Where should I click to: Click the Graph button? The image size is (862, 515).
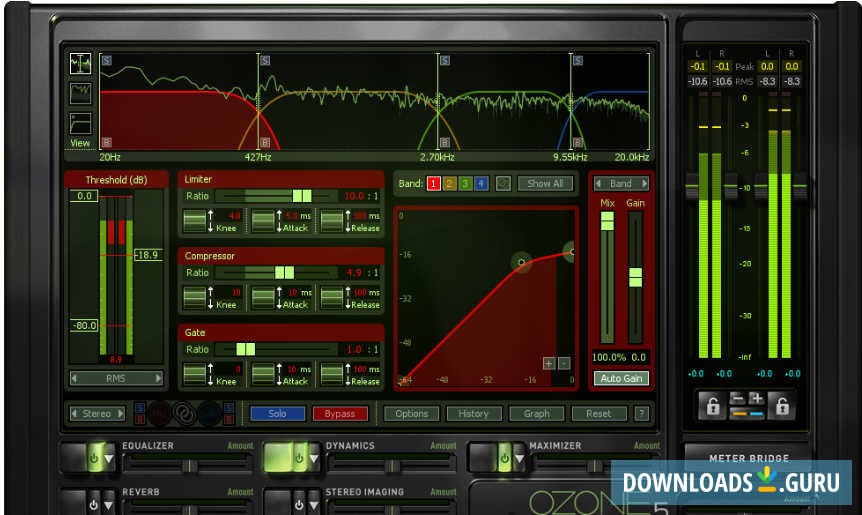[x=537, y=413]
